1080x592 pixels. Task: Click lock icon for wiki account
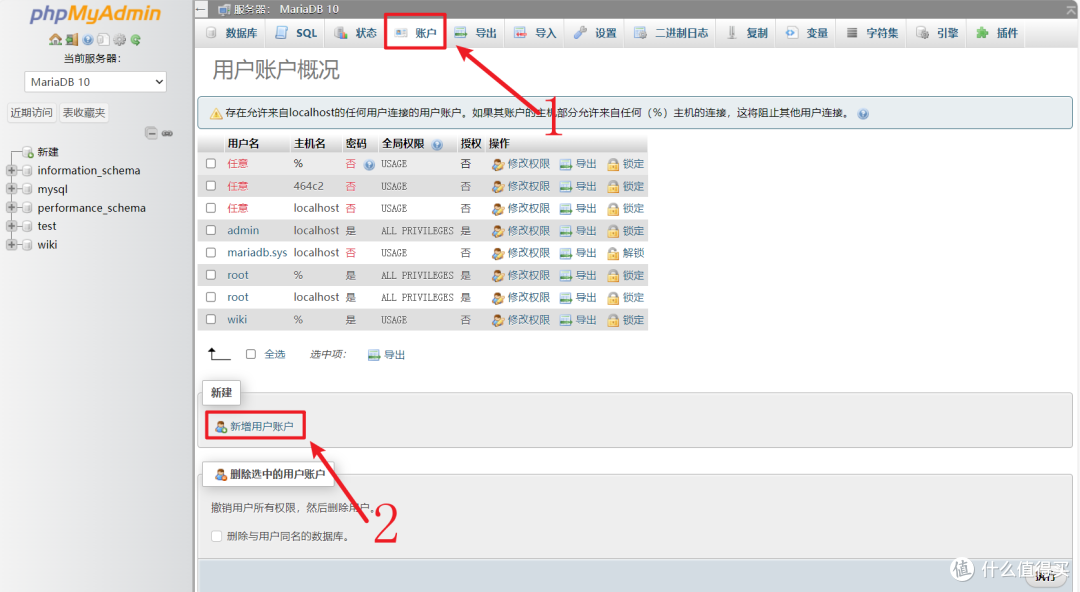tap(613, 320)
